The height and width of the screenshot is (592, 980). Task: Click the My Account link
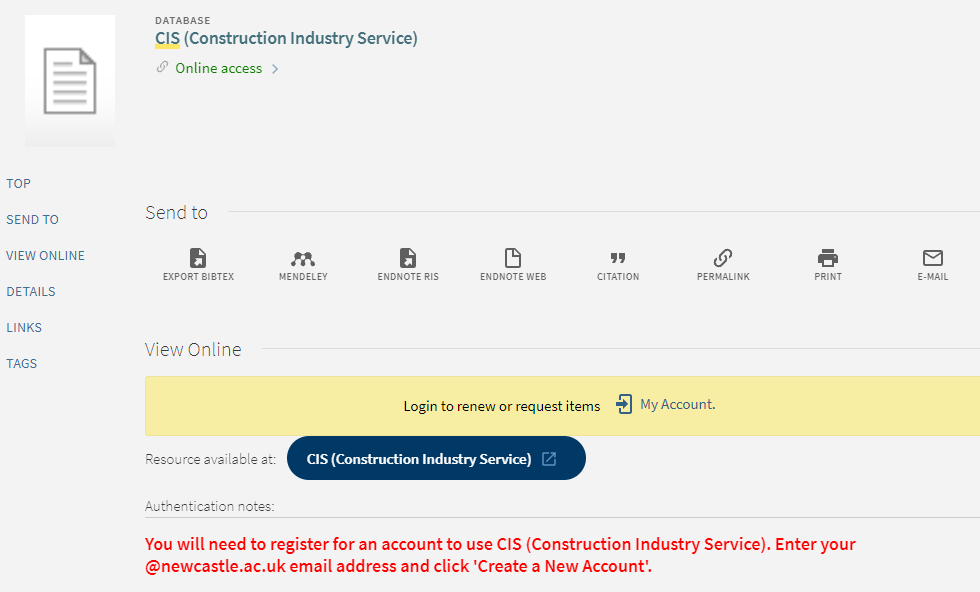coord(677,405)
